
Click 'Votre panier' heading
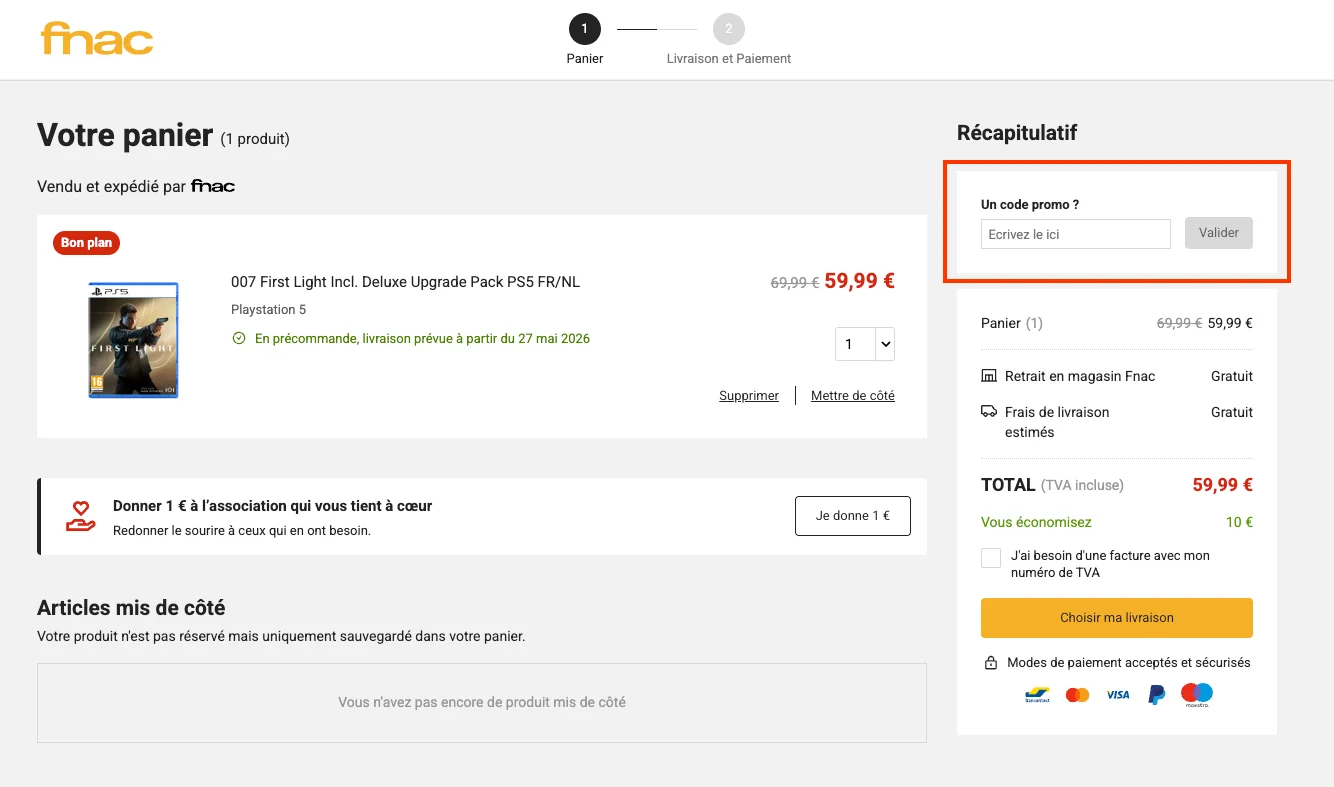coord(125,135)
